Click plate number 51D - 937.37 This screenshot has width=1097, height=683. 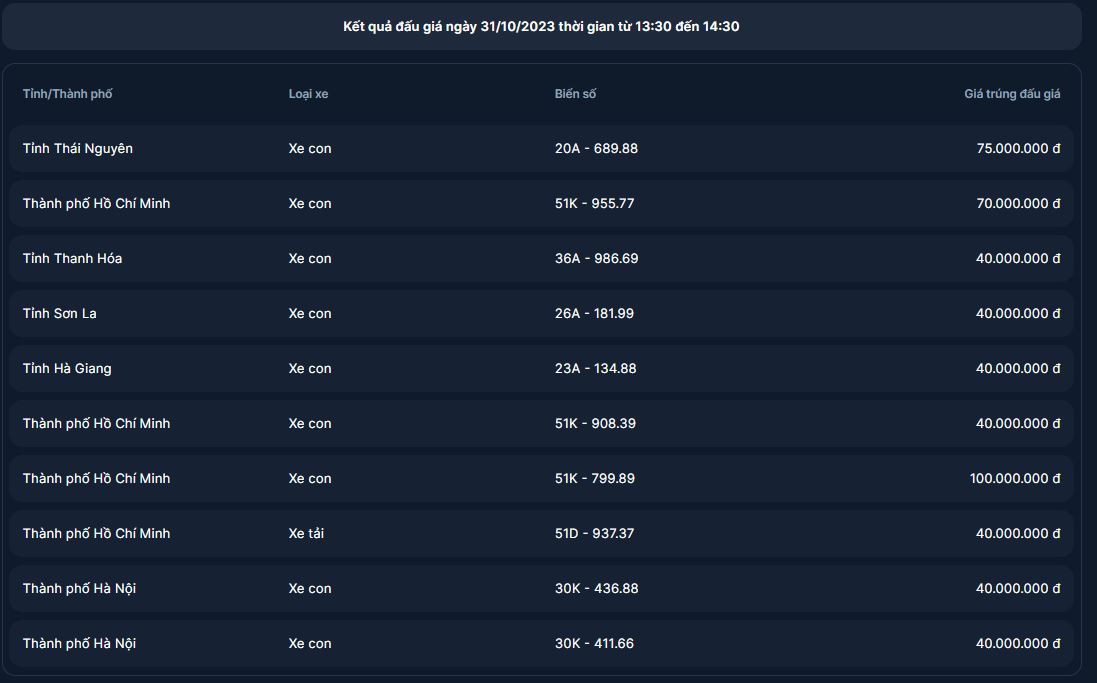tap(594, 534)
